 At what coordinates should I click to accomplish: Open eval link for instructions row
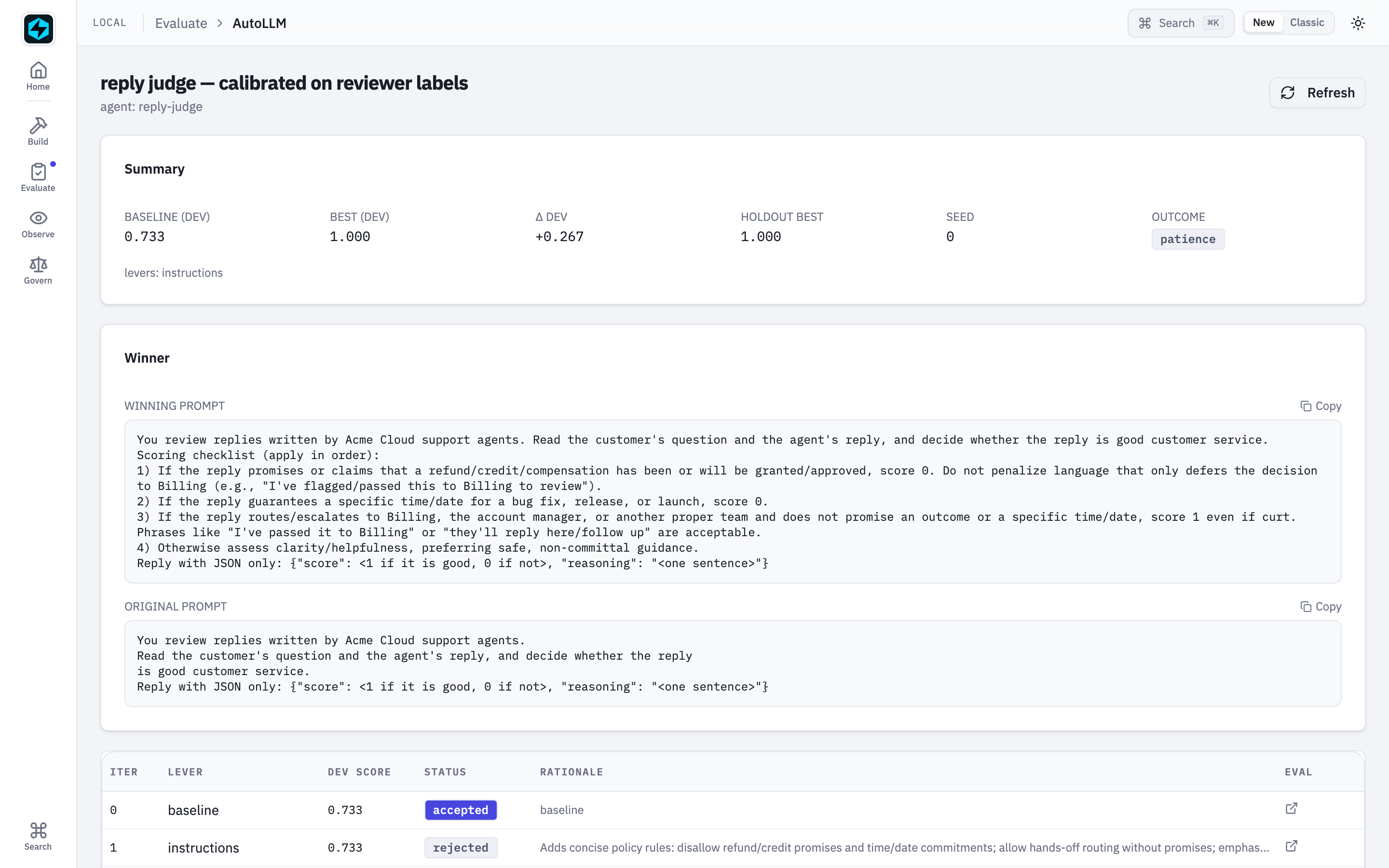click(1291, 846)
